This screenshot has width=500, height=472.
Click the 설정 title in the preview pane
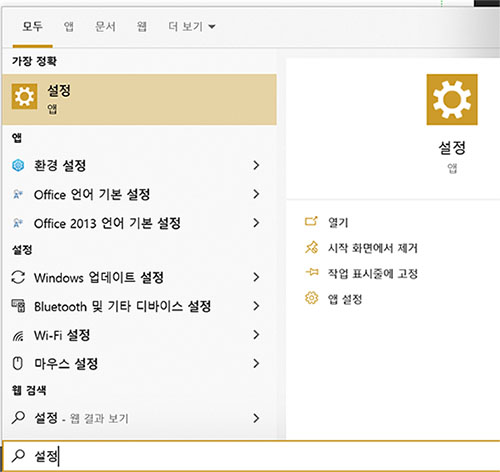452,148
